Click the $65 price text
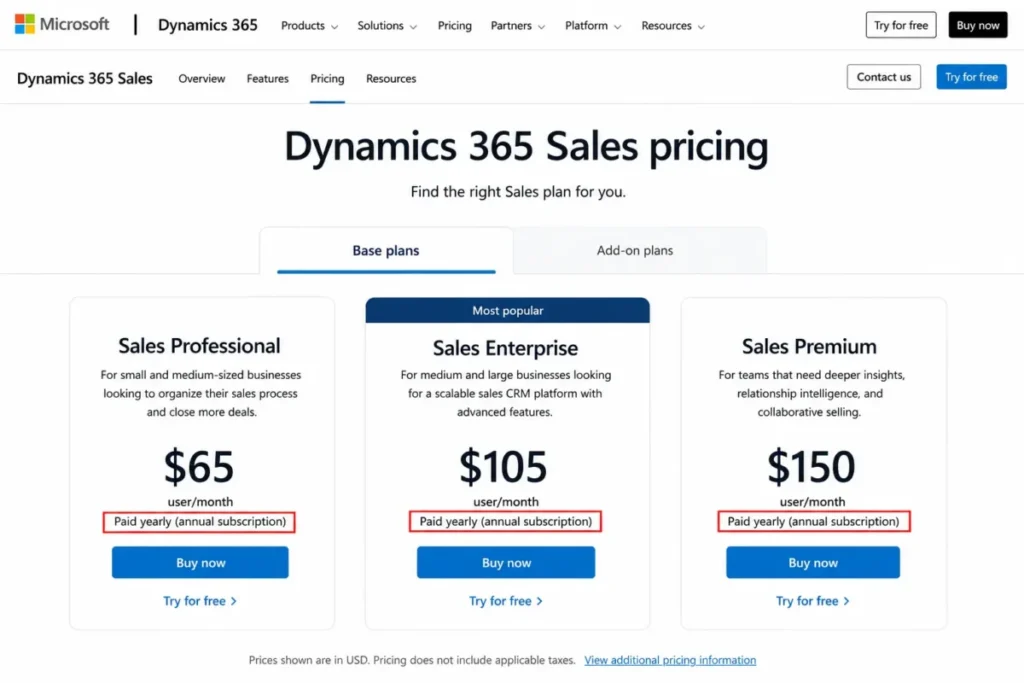This screenshot has width=1024, height=683. coord(199,466)
